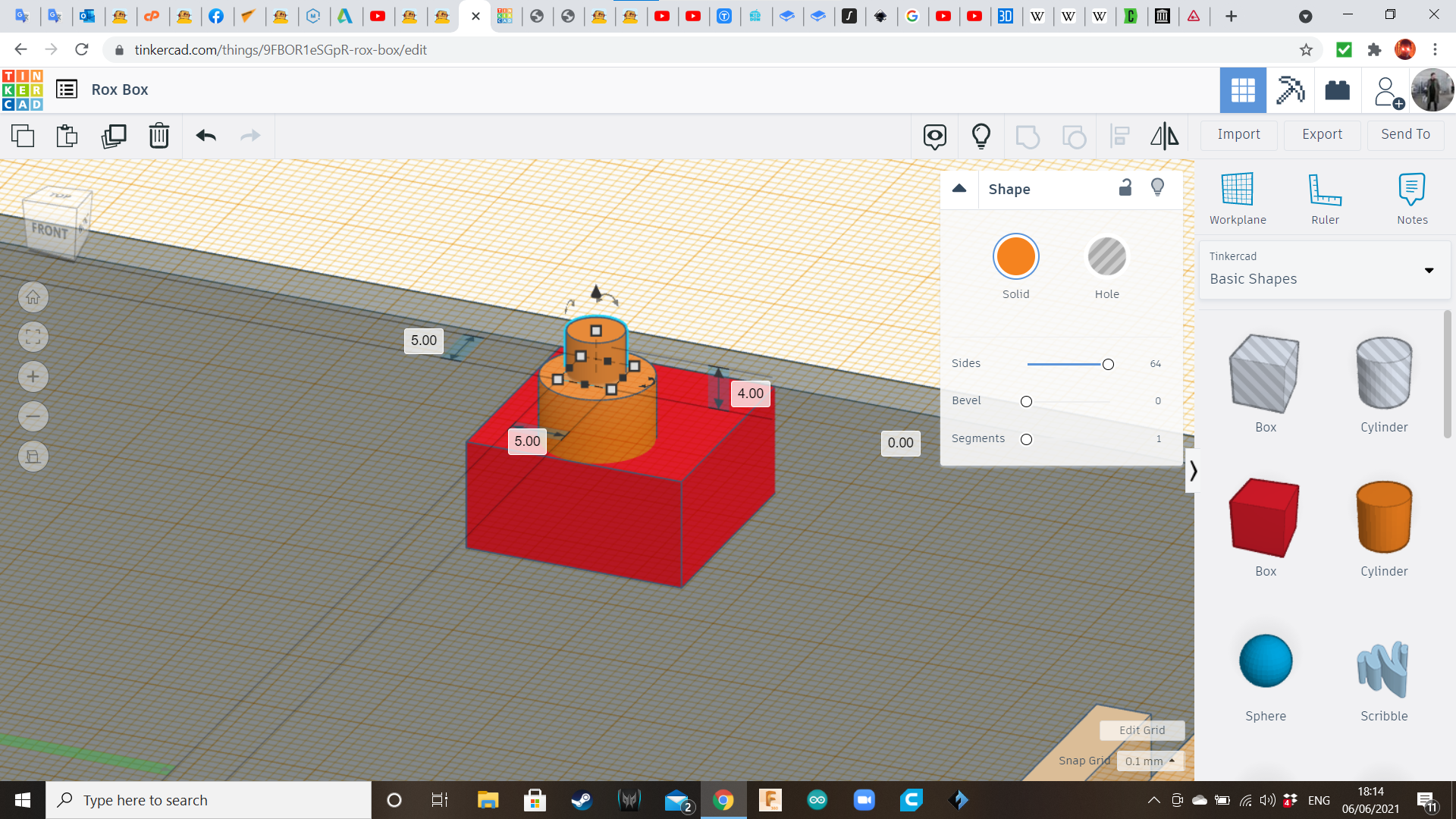This screenshot has height=819, width=1456.
Task: Click the show all hidden objects bulb icon
Action: pos(981,136)
